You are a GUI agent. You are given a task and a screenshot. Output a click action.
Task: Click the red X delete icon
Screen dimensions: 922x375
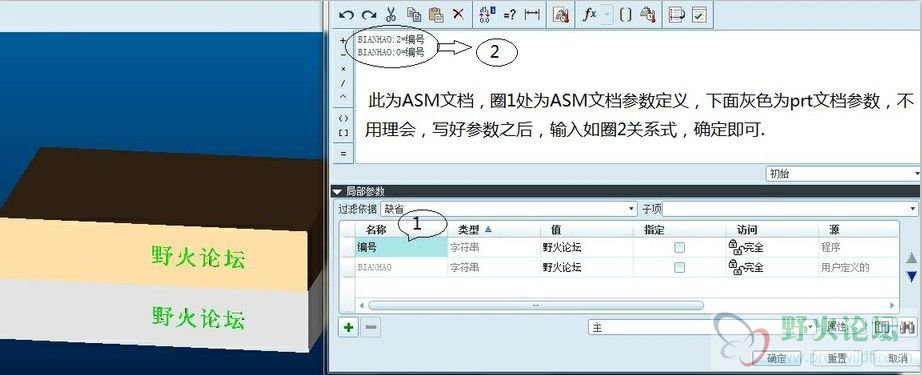pyautogui.click(x=458, y=15)
